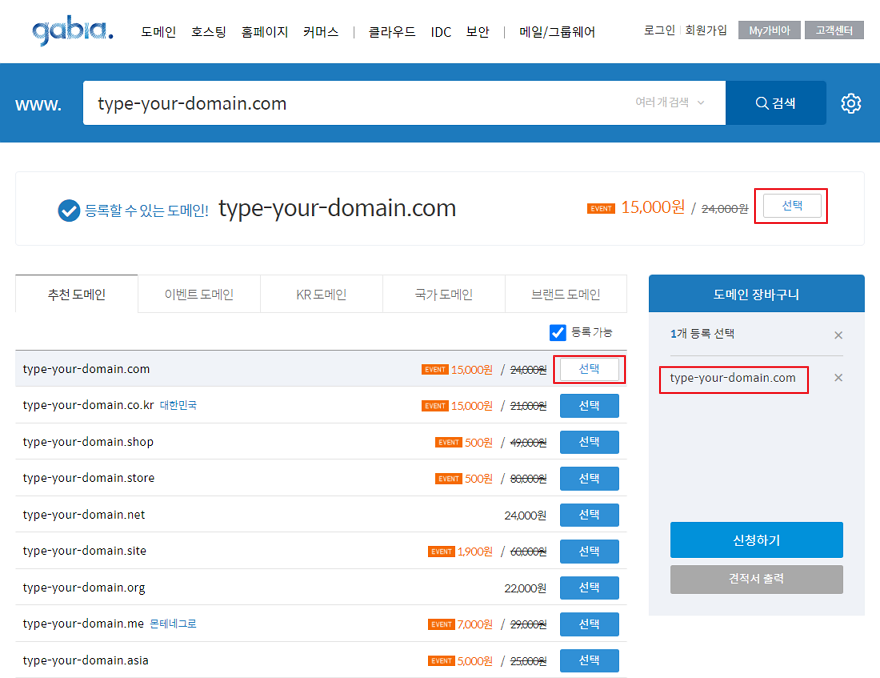This screenshot has height=678, width=880.
Task: Click the 로그인 link
Action: (659, 30)
